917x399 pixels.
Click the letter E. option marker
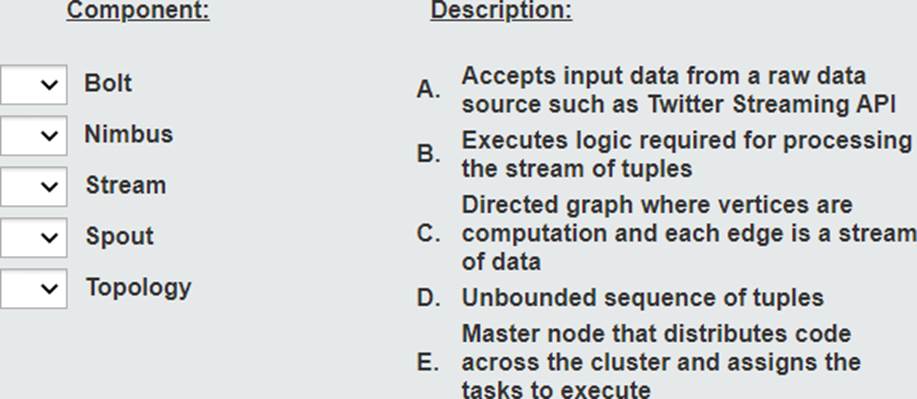pyautogui.click(x=428, y=363)
